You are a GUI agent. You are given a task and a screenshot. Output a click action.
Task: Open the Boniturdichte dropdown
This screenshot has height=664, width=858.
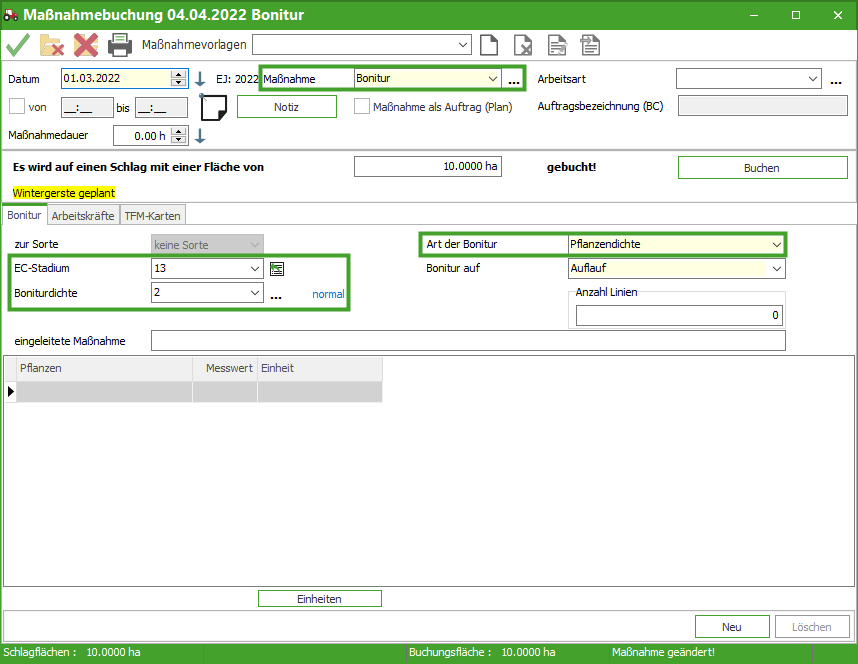pyautogui.click(x=255, y=293)
